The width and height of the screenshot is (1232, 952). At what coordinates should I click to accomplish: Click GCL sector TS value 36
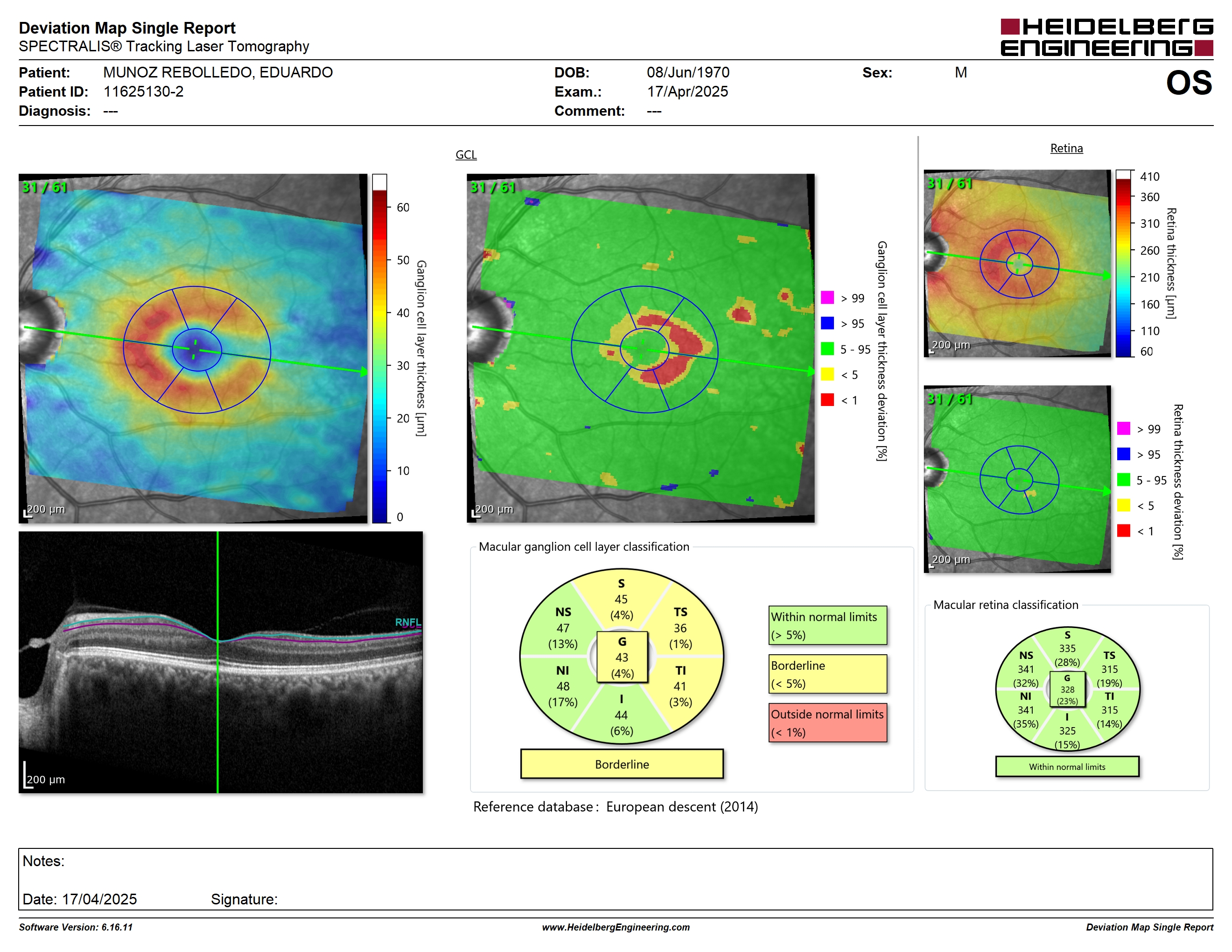click(x=680, y=628)
